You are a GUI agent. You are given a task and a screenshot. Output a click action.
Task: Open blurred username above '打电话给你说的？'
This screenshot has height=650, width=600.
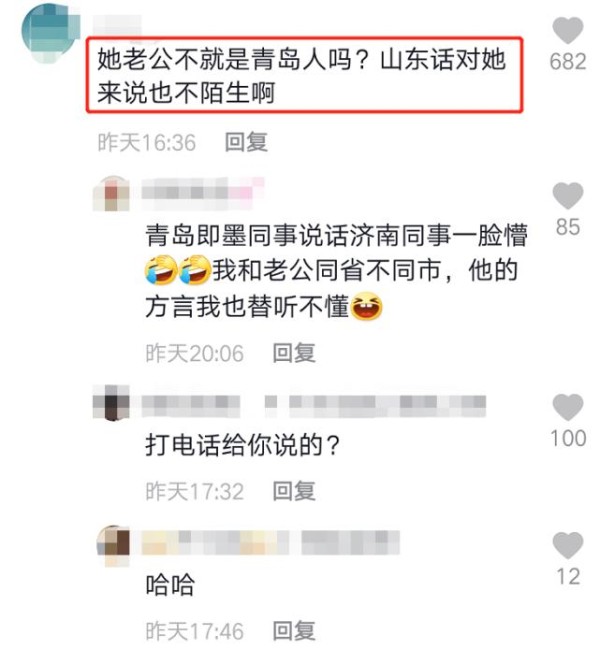(x=313, y=405)
